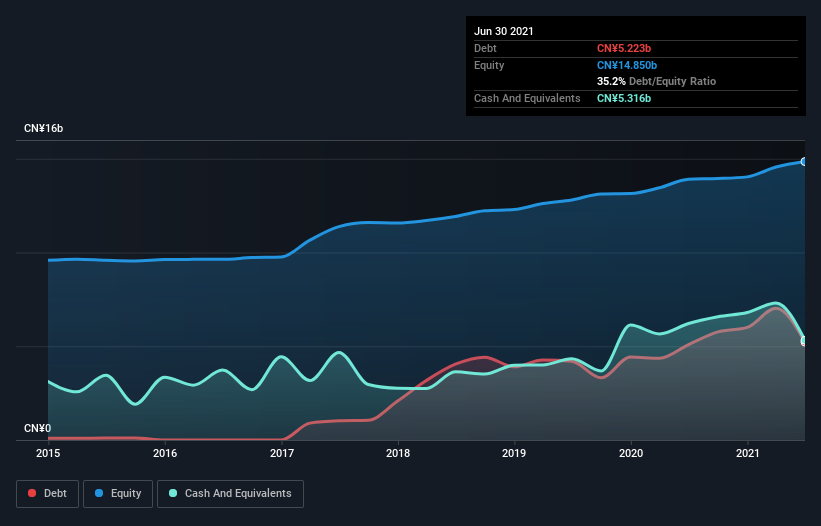
Task: Click the CN¥0 y-axis label
Action: tap(37, 428)
